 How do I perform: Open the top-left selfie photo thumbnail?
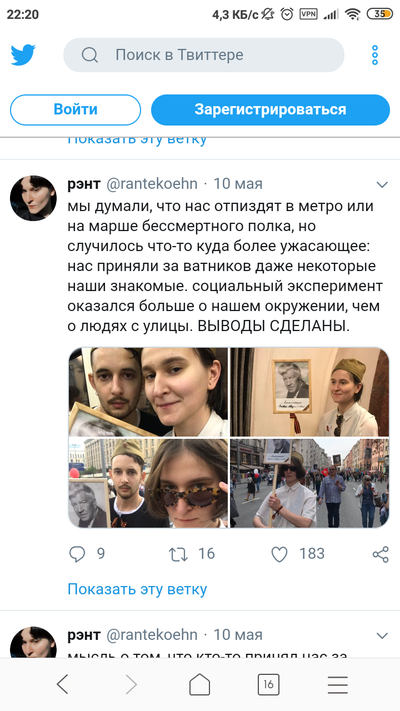(148, 392)
